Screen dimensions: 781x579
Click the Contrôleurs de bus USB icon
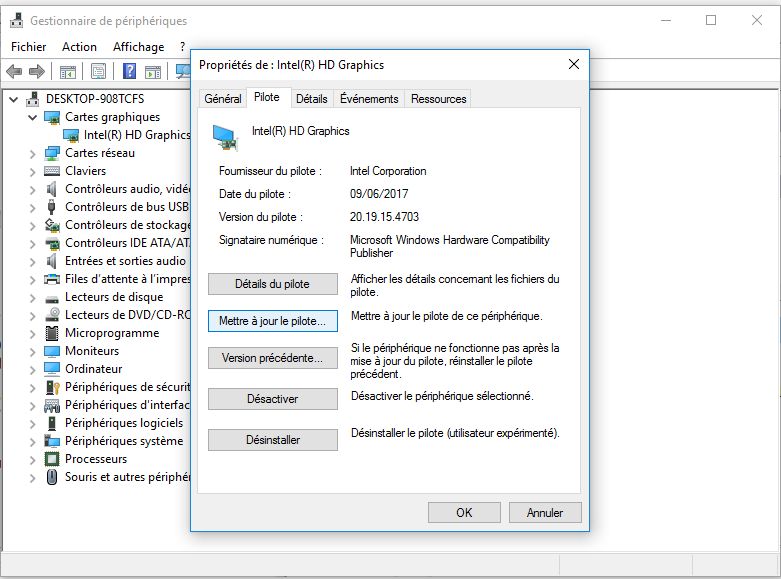(x=51, y=207)
